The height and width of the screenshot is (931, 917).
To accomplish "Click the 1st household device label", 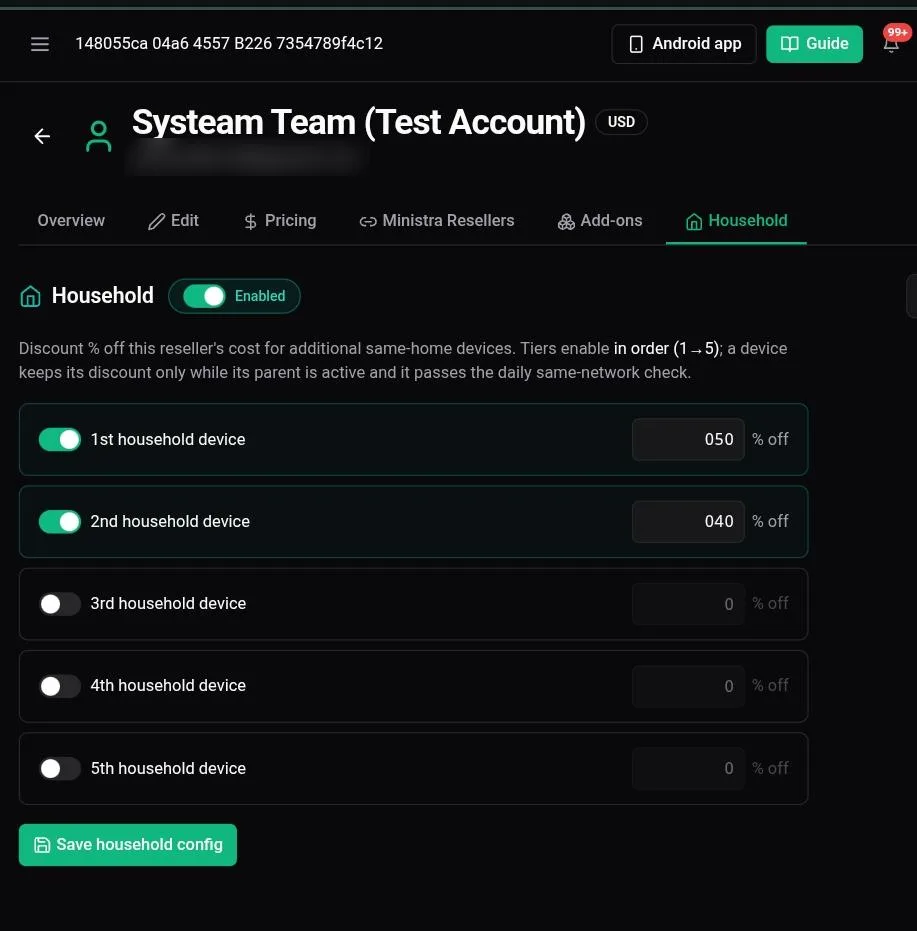I will pyautogui.click(x=167, y=439).
